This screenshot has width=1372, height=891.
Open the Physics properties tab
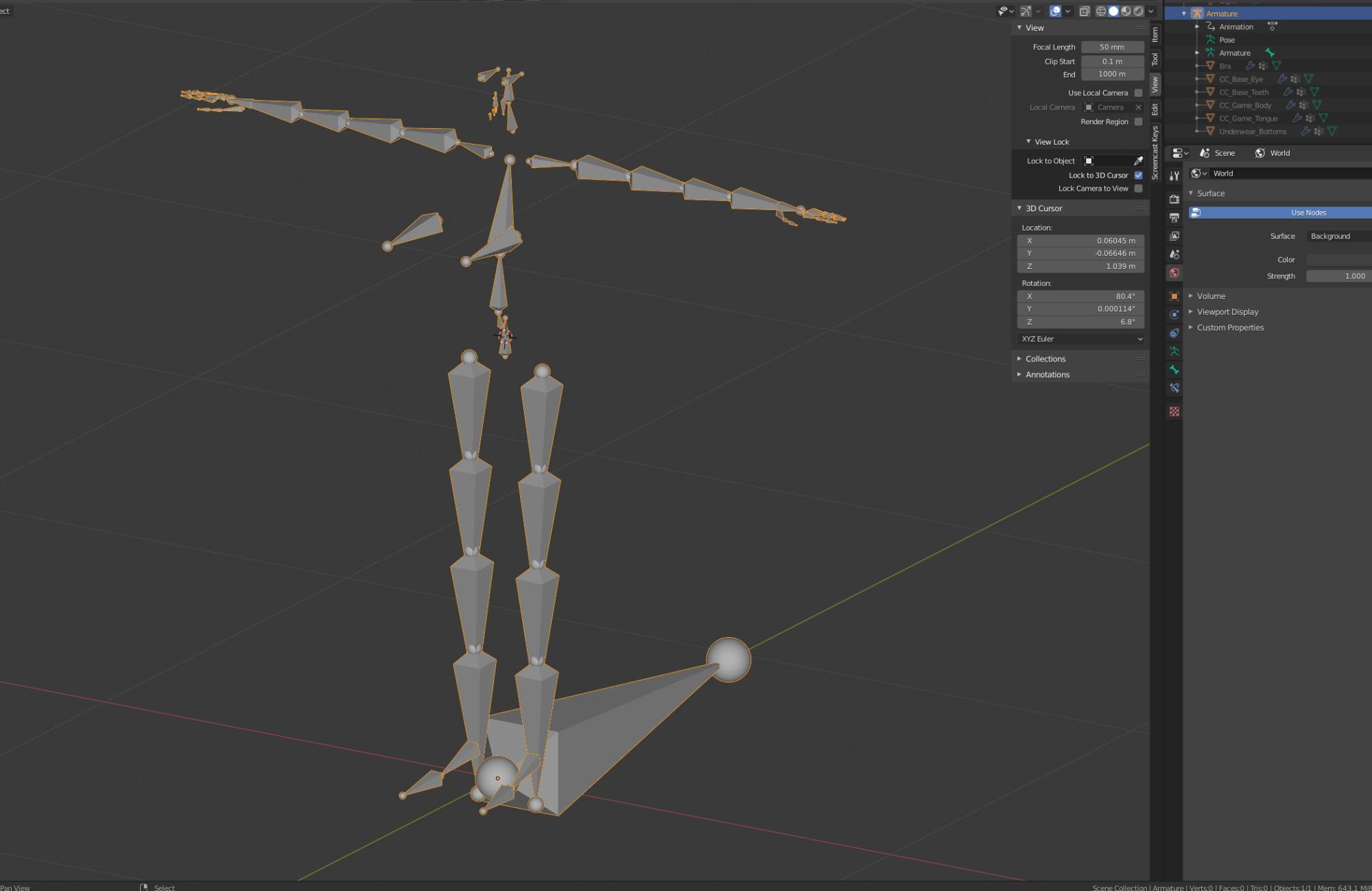click(x=1174, y=315)
